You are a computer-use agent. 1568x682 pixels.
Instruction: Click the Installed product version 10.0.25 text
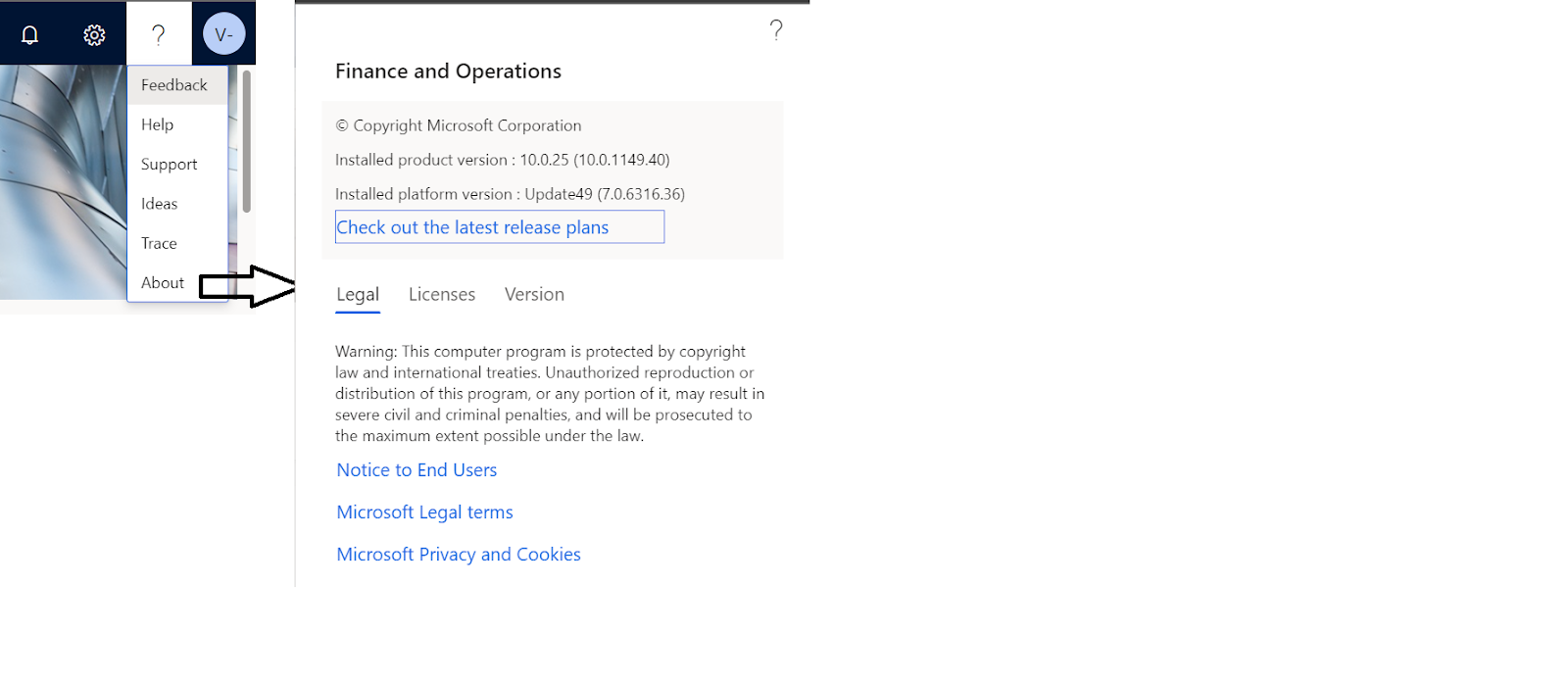[x=503, y=160]
